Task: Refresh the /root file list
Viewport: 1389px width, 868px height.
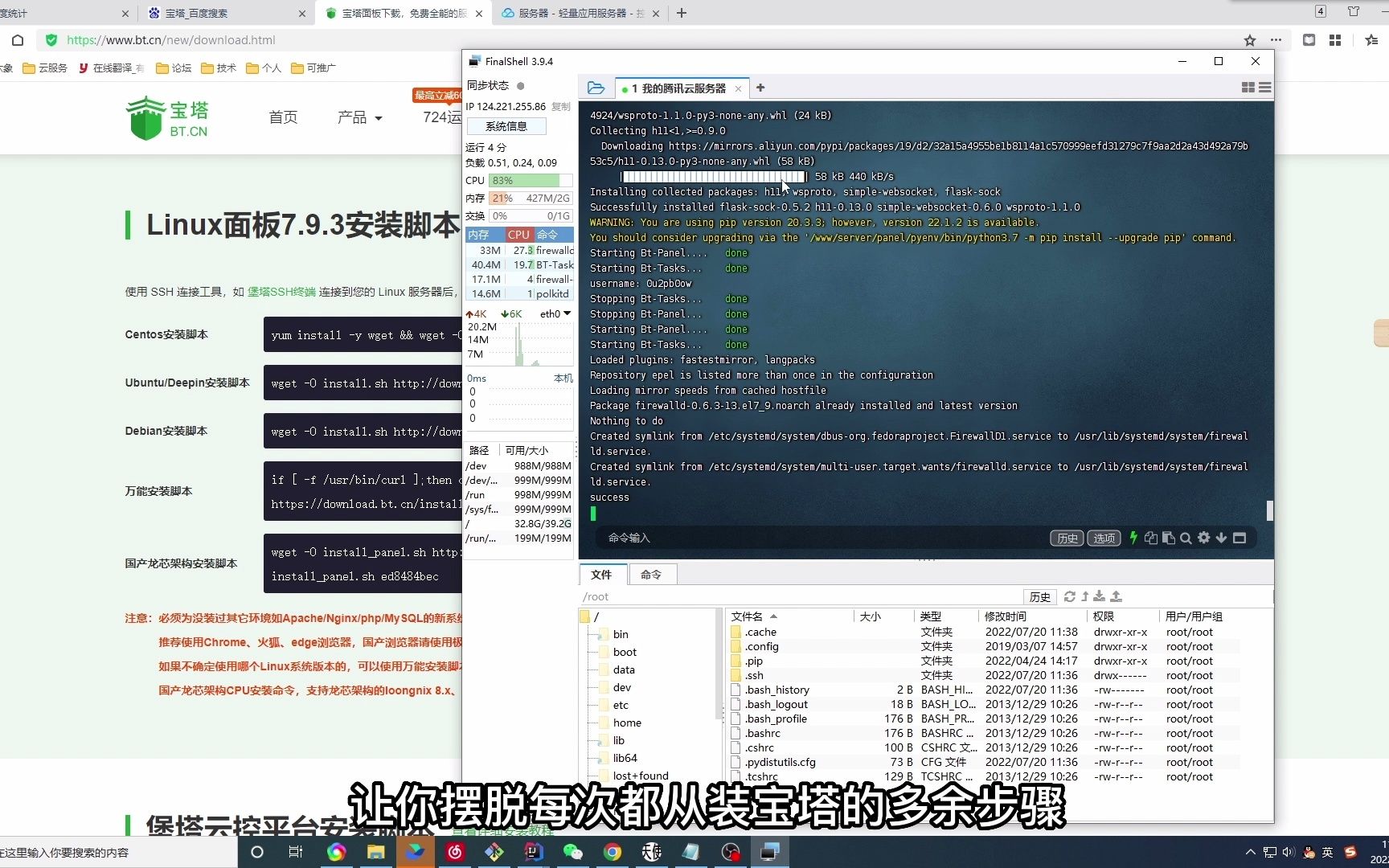Action: pyautogui.click(x=1070, y=596)
